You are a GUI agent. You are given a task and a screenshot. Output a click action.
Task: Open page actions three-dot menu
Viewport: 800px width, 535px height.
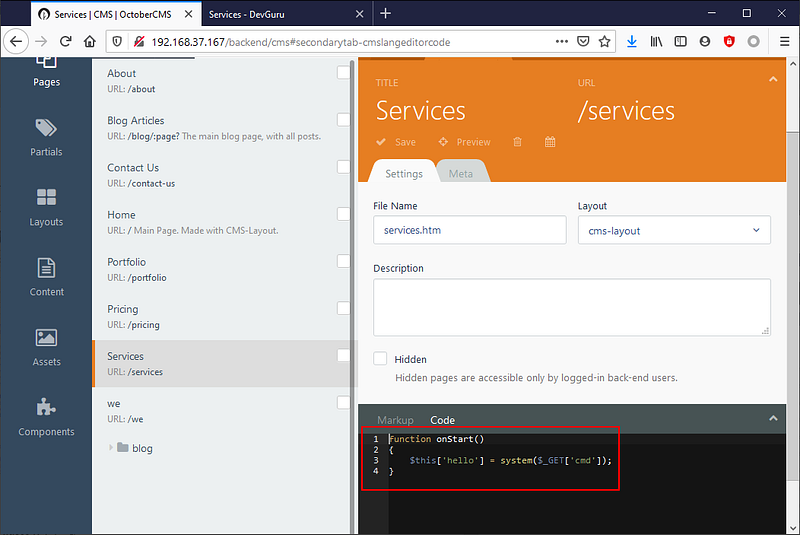pyautogui.click(x=562, y=41)
